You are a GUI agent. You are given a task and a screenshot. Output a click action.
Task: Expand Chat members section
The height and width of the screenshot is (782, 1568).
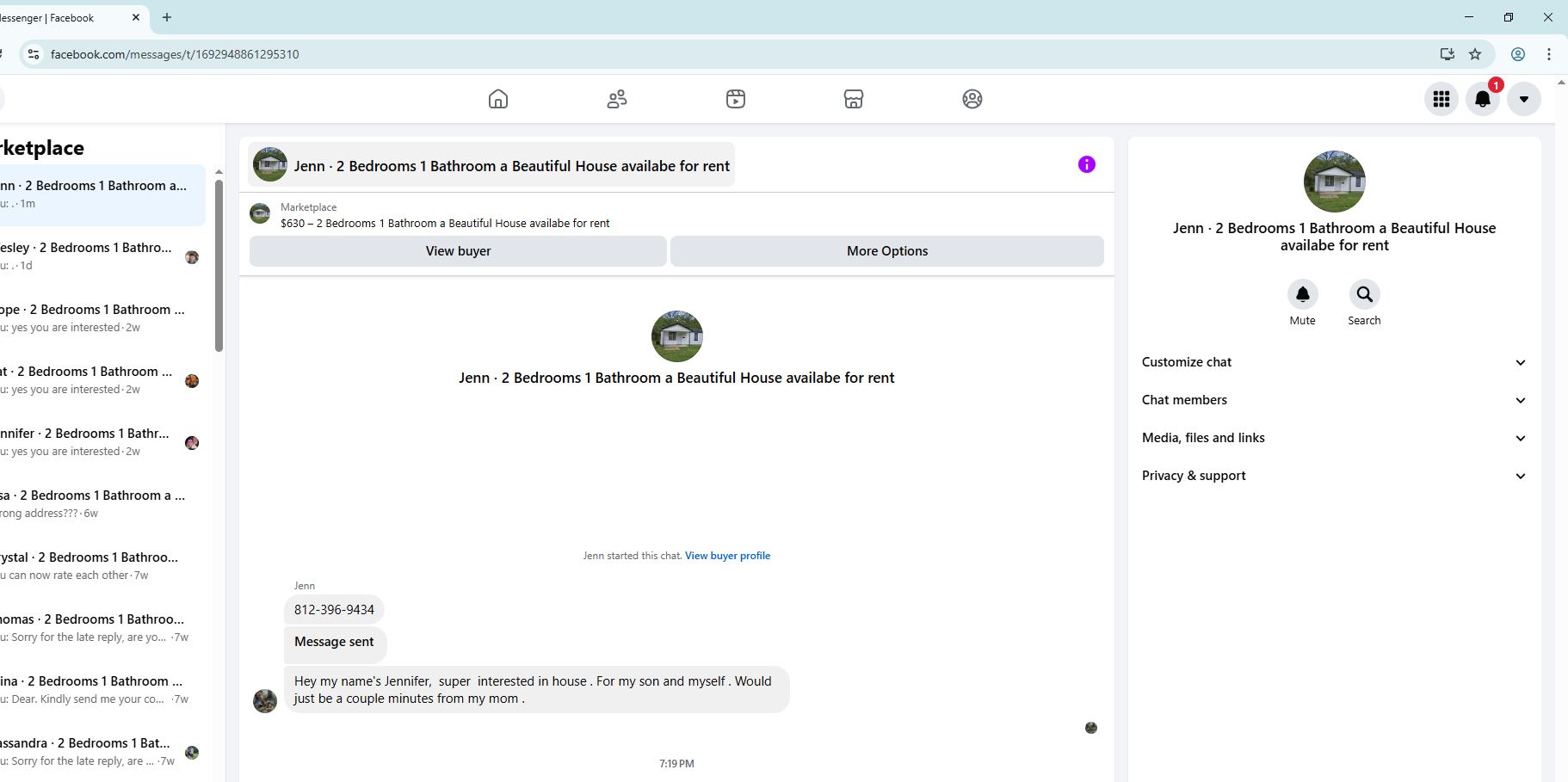click(x=1334, y=400)
